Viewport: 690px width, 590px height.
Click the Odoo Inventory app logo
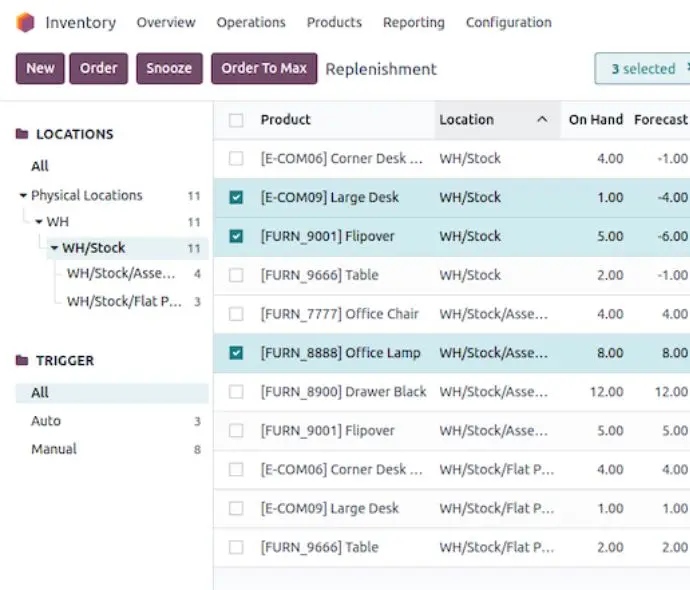[x=25, y=22]
